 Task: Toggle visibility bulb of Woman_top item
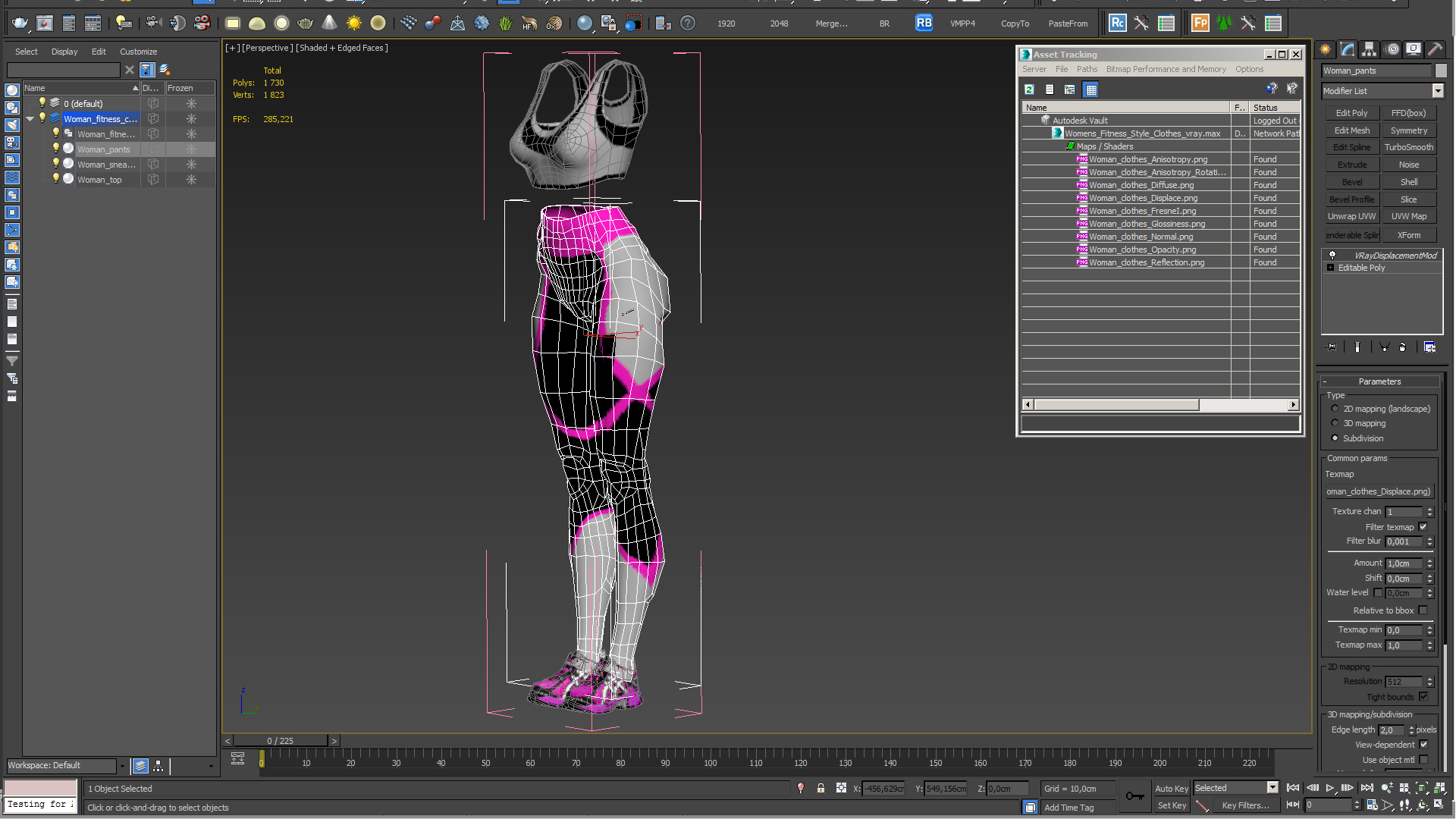tap(55, 179)
